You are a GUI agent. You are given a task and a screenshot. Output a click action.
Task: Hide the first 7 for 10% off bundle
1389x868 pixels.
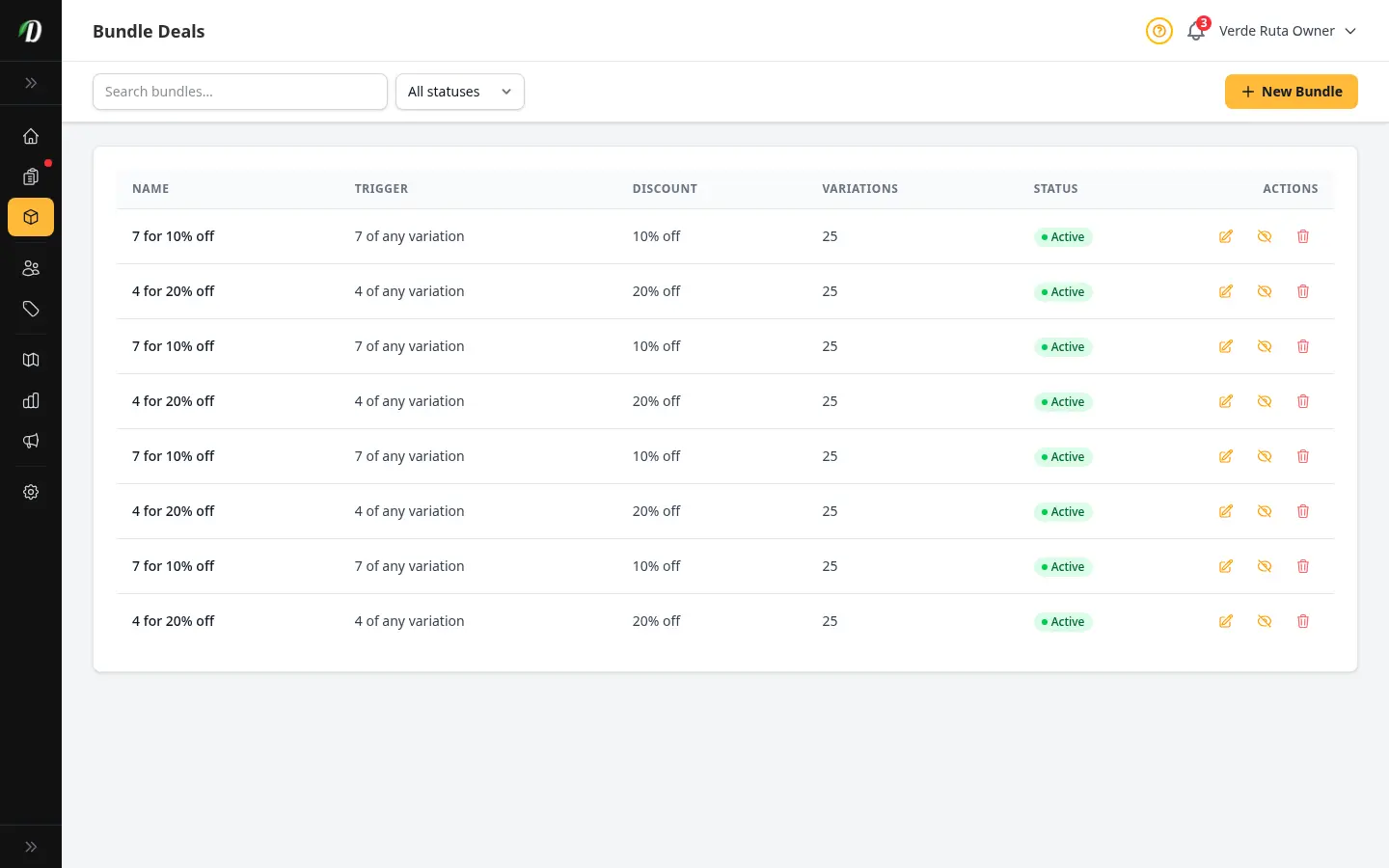pos(1265,236)
